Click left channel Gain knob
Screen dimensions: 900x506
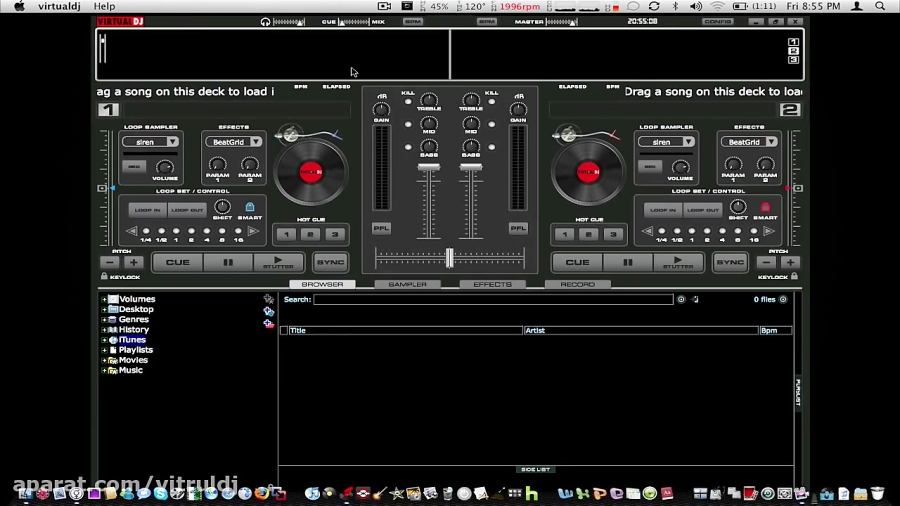click(x=382, y=109)
